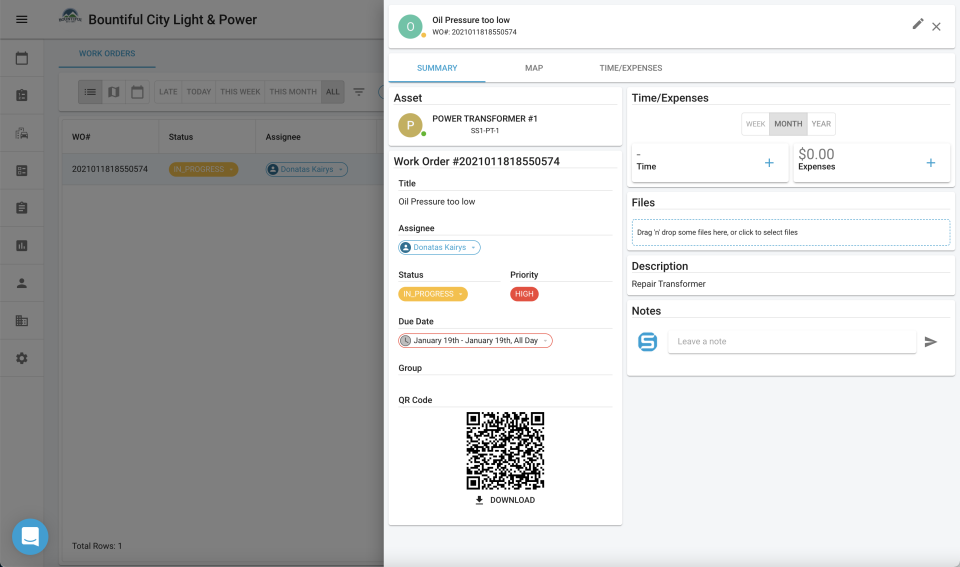Open IN_PROGRESS status dropdown in table row
This screenshot has height=567, width=960.
[203, 170]
